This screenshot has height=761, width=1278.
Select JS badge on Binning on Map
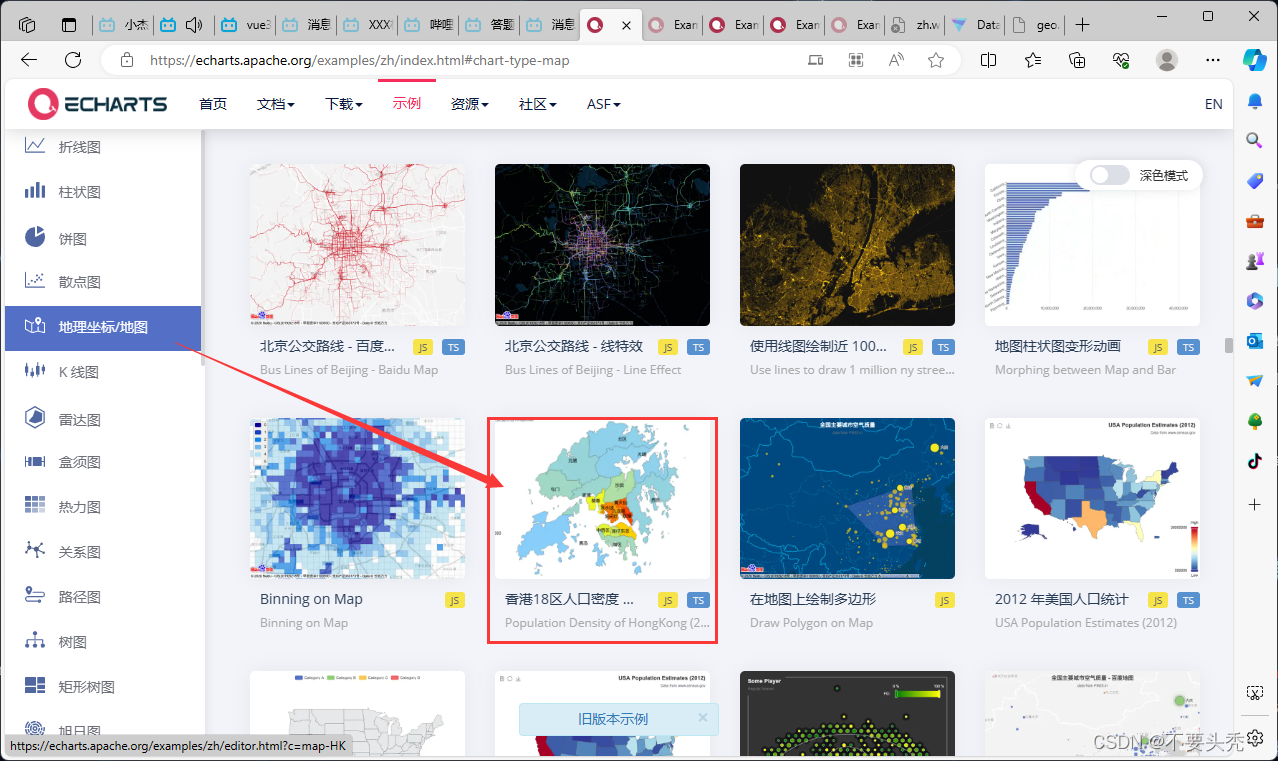[x=454, y=600]
